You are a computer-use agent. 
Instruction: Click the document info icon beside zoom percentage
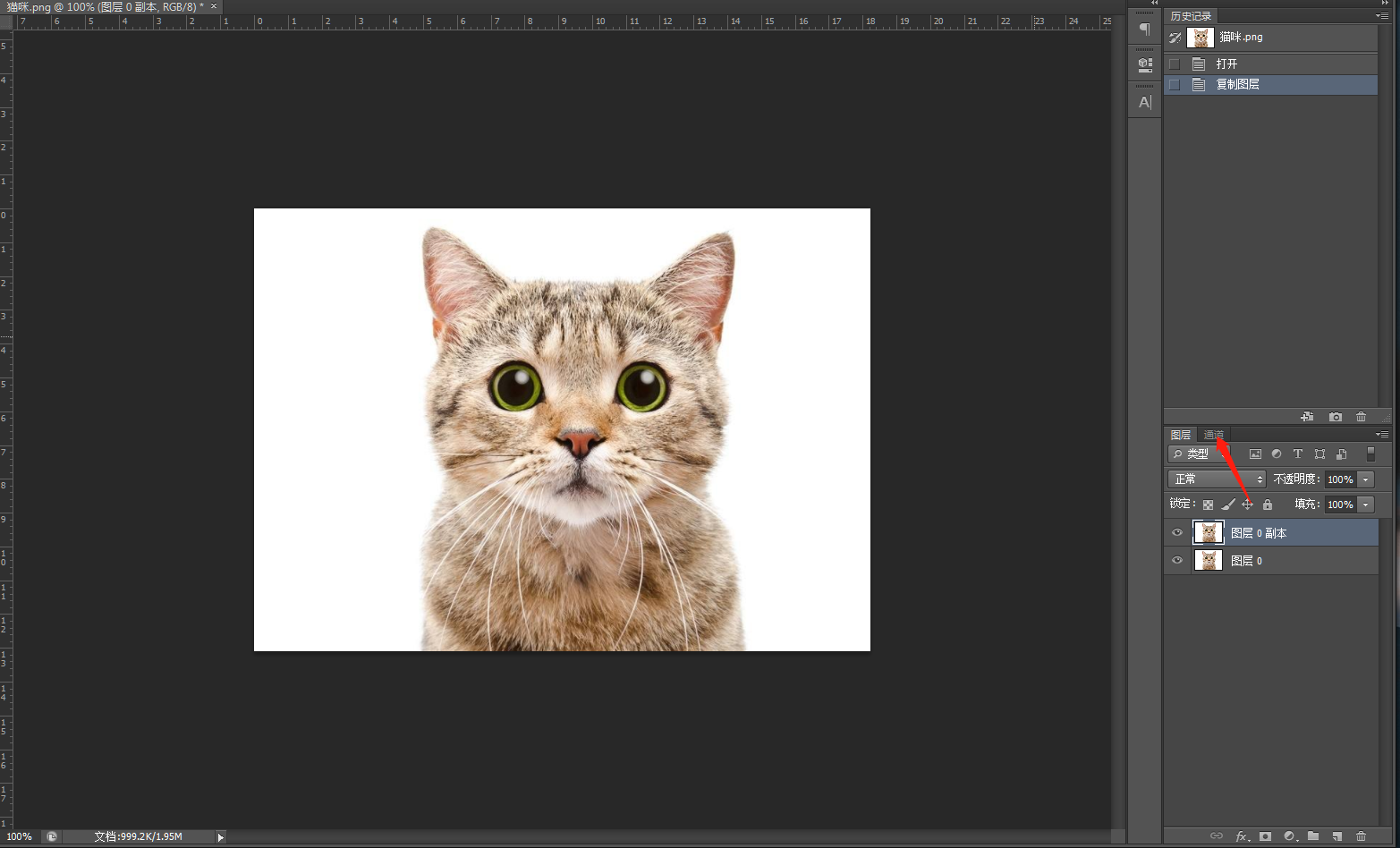[52, 836]
